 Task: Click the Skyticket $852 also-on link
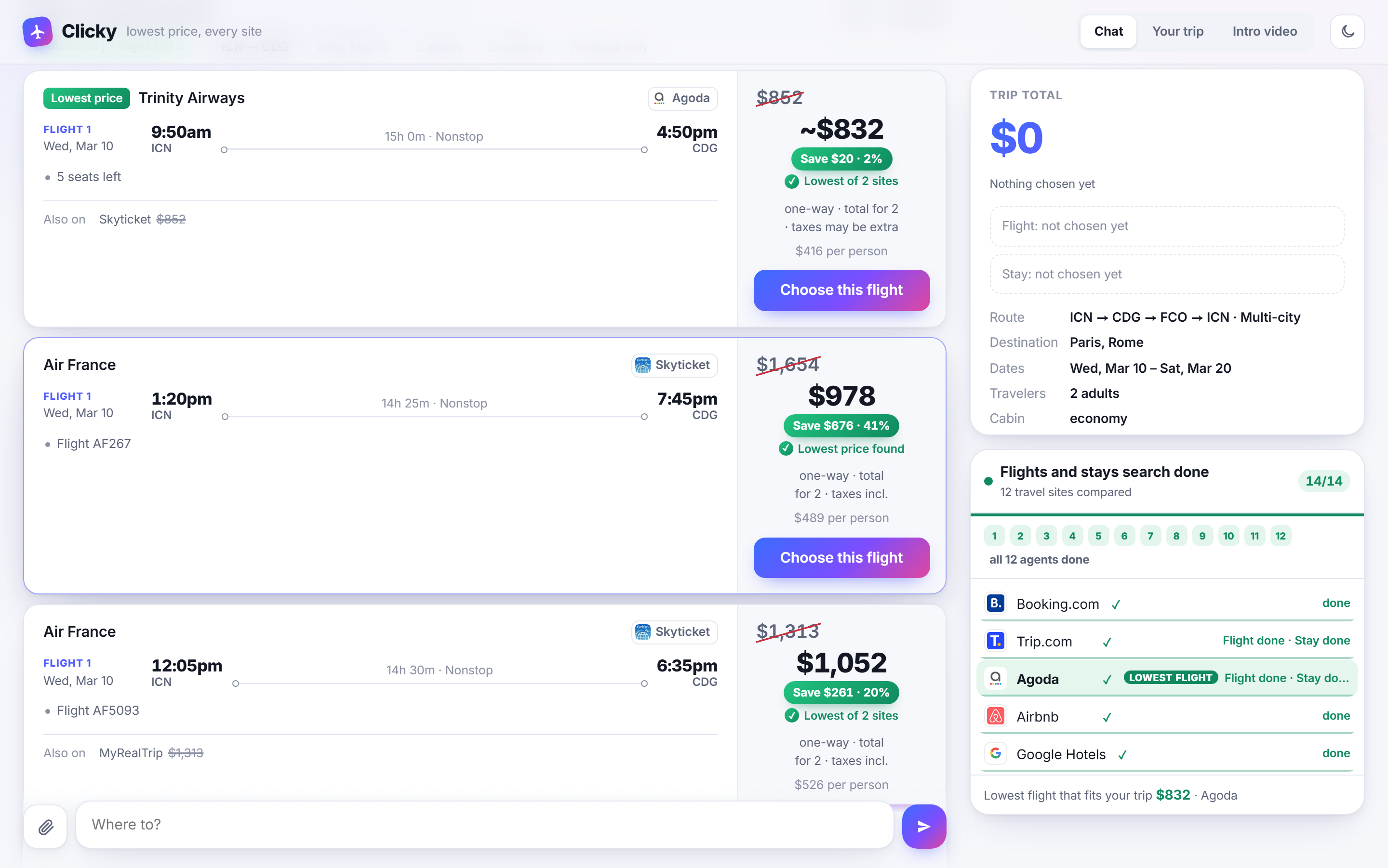point(142,220)
